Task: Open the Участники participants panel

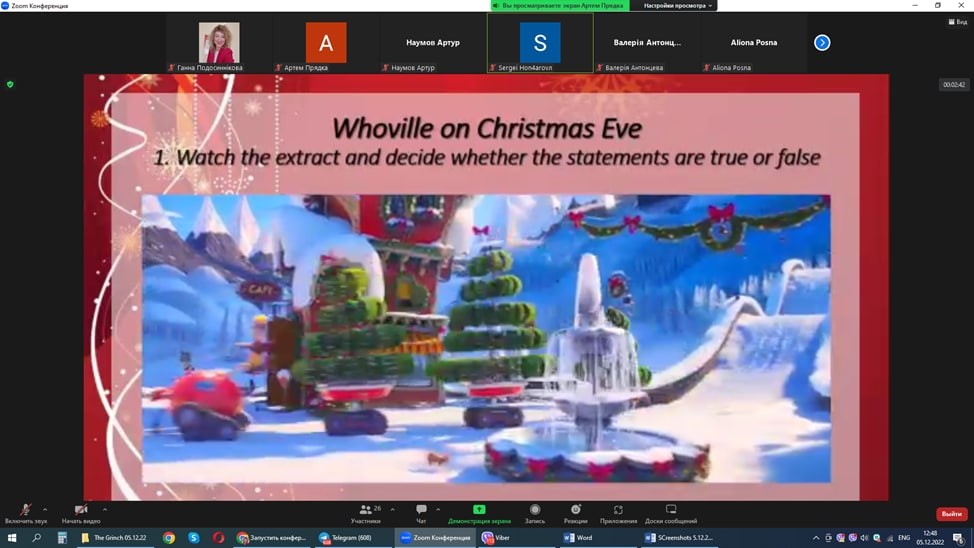Action: click(366, 511)
